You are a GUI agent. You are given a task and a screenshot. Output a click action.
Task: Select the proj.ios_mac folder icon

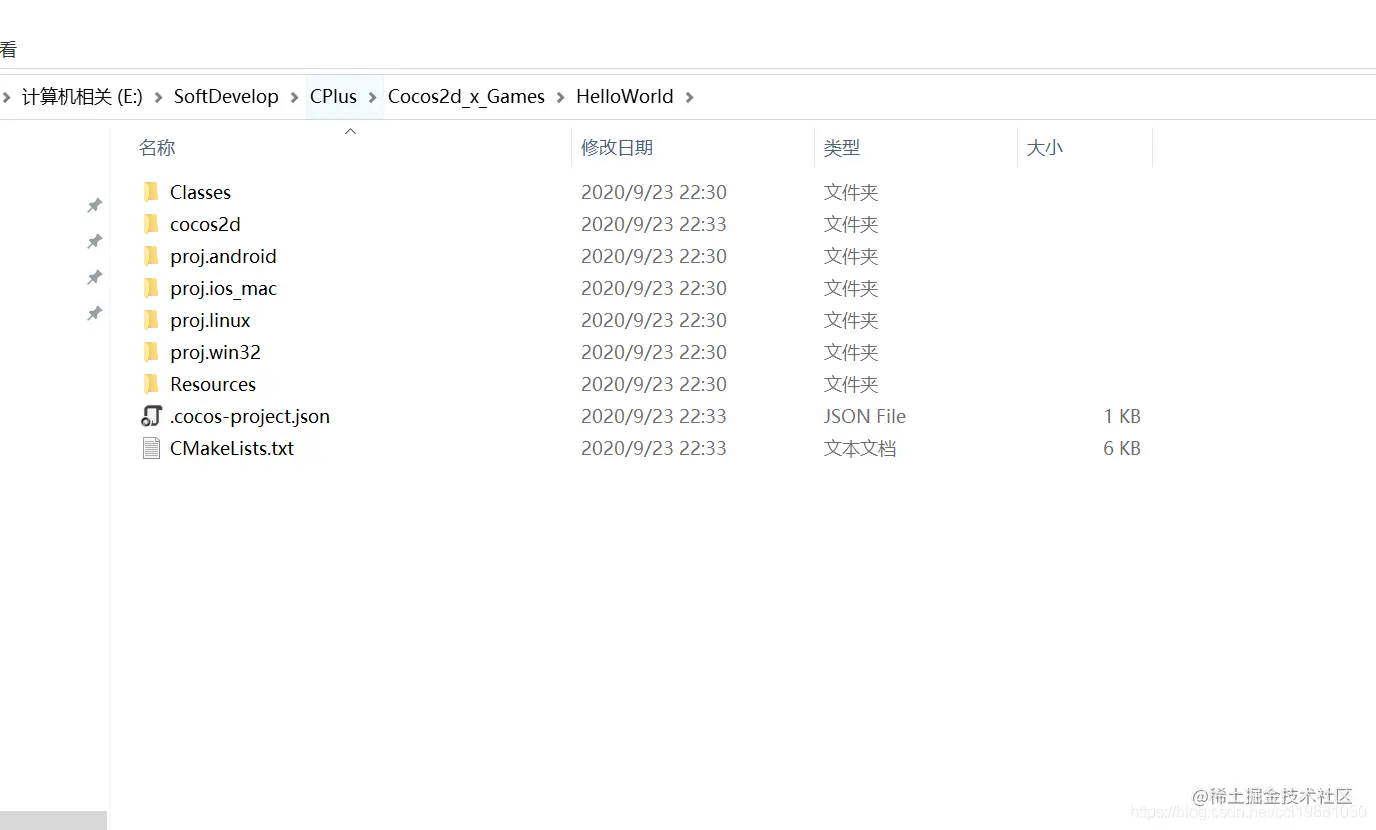point(151,288)
